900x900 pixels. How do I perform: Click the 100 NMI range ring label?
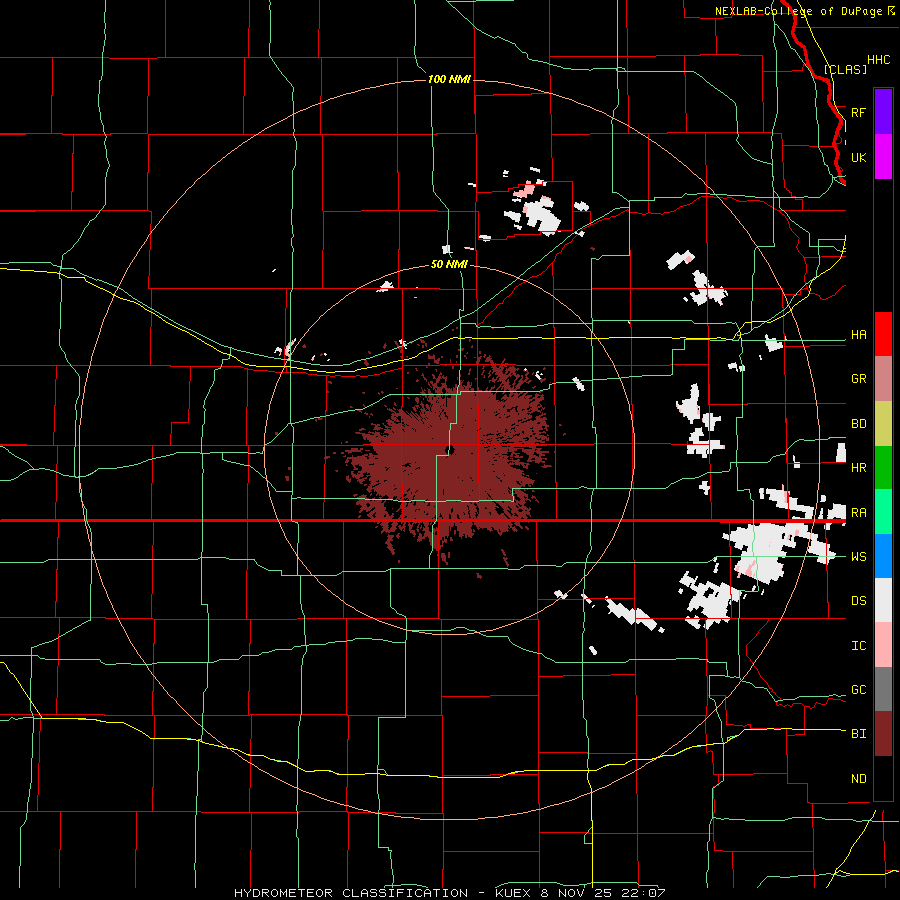point(449,79)
